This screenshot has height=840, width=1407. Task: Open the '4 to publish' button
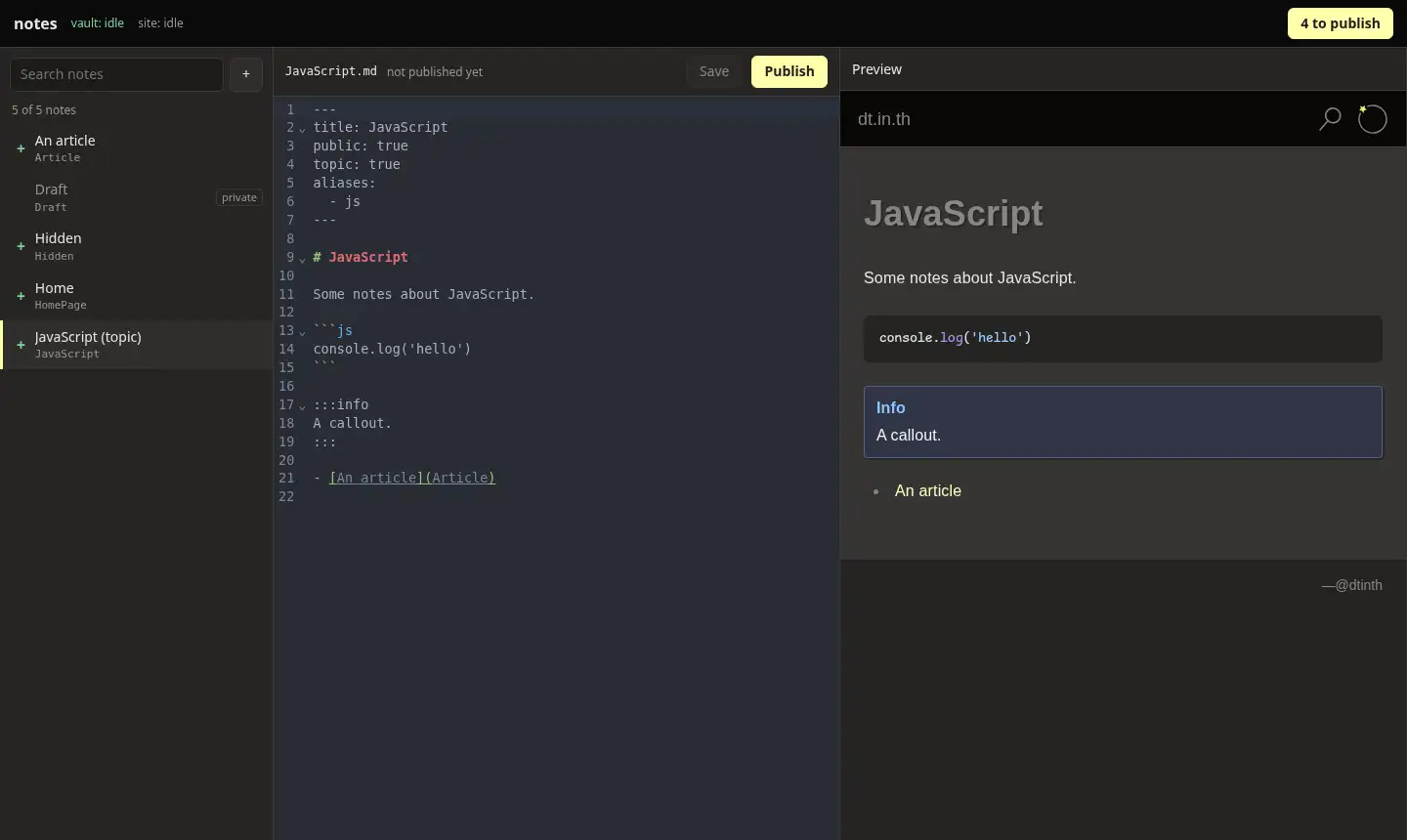click(1340, 23)
